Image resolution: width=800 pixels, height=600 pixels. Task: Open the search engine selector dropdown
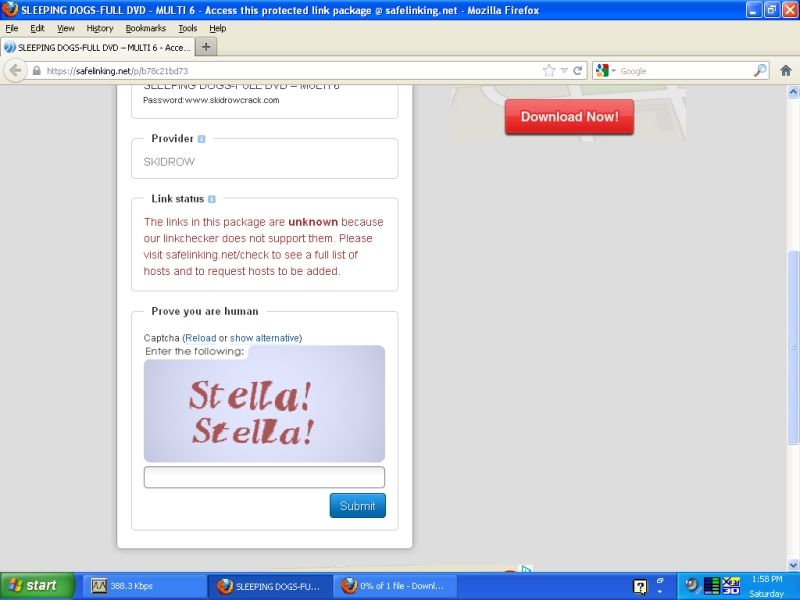(607, 71)
